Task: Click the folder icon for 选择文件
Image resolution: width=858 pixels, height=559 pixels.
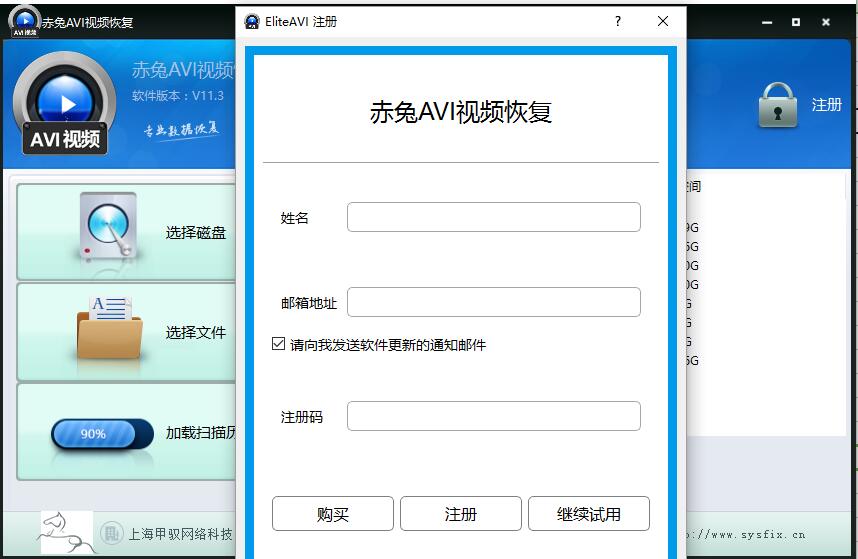Action: [109, 328]
